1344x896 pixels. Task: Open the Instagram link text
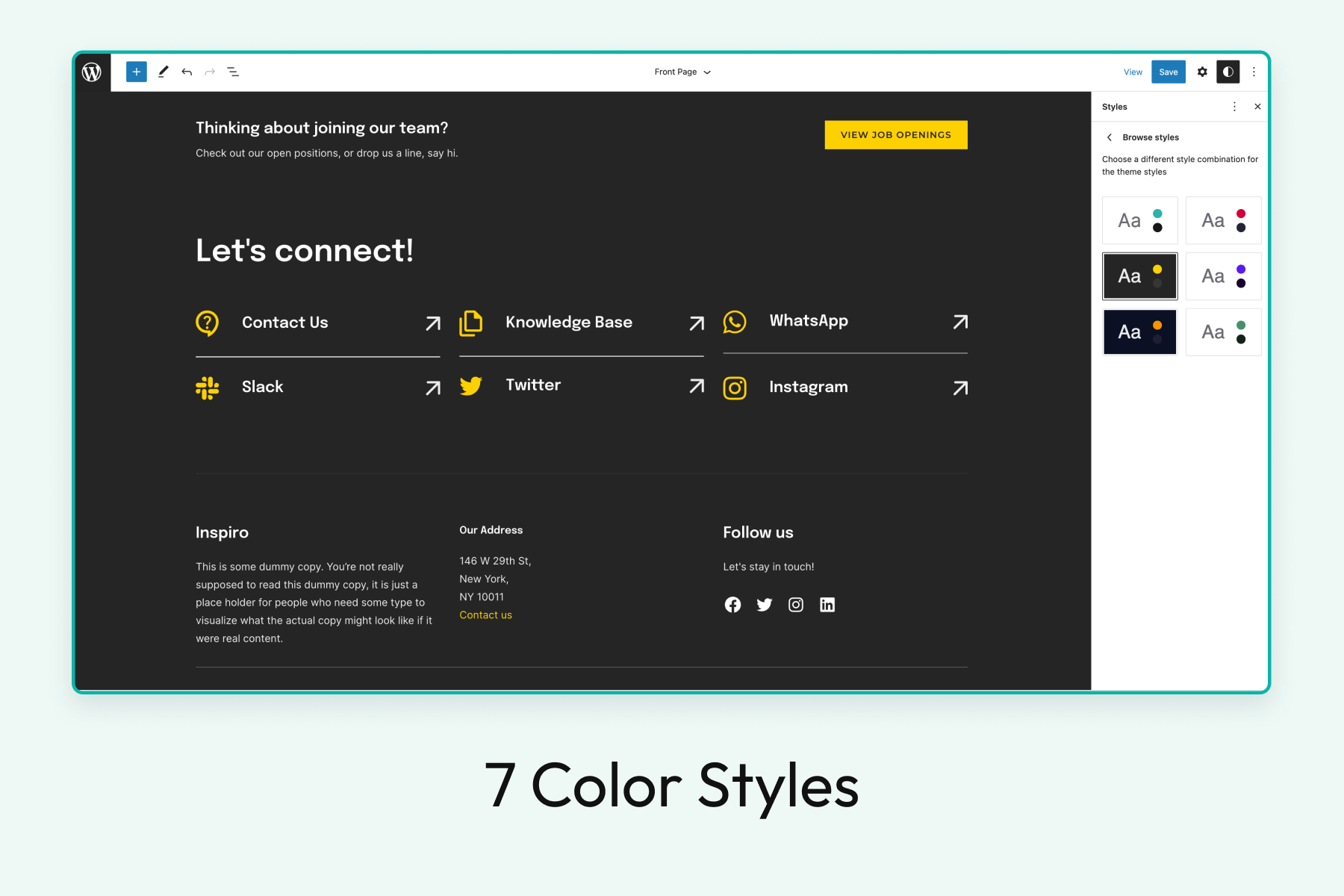click(x=809, y=387)
